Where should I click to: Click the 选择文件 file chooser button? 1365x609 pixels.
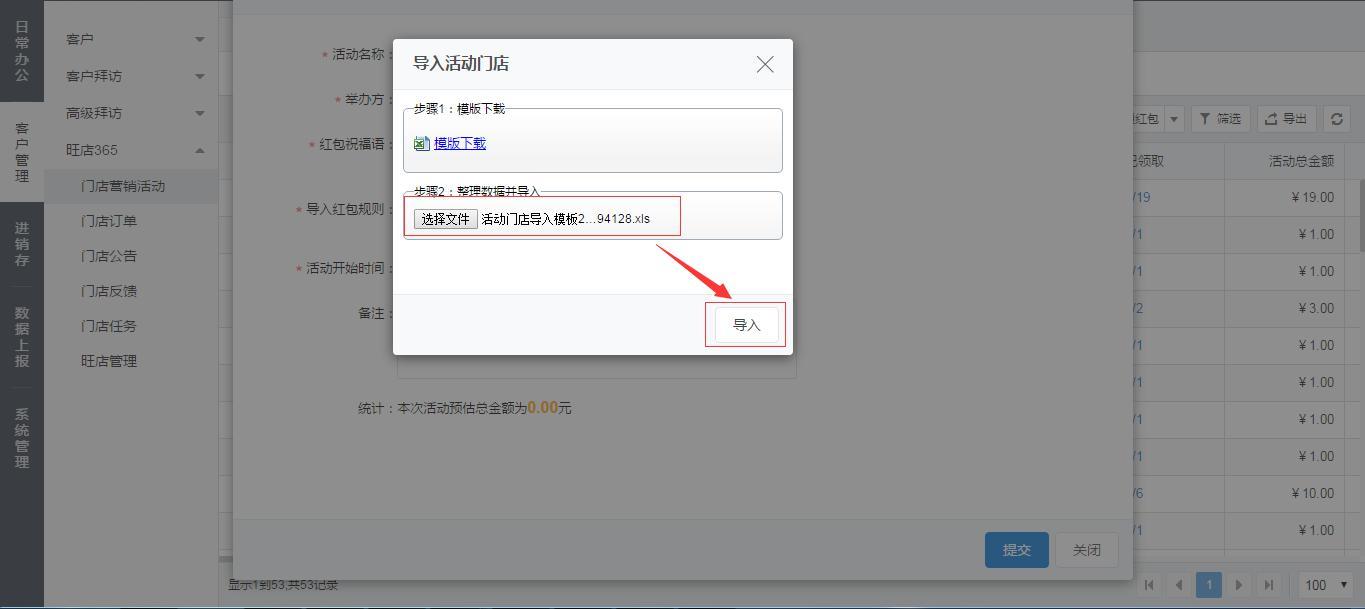[x=445, y=219]
